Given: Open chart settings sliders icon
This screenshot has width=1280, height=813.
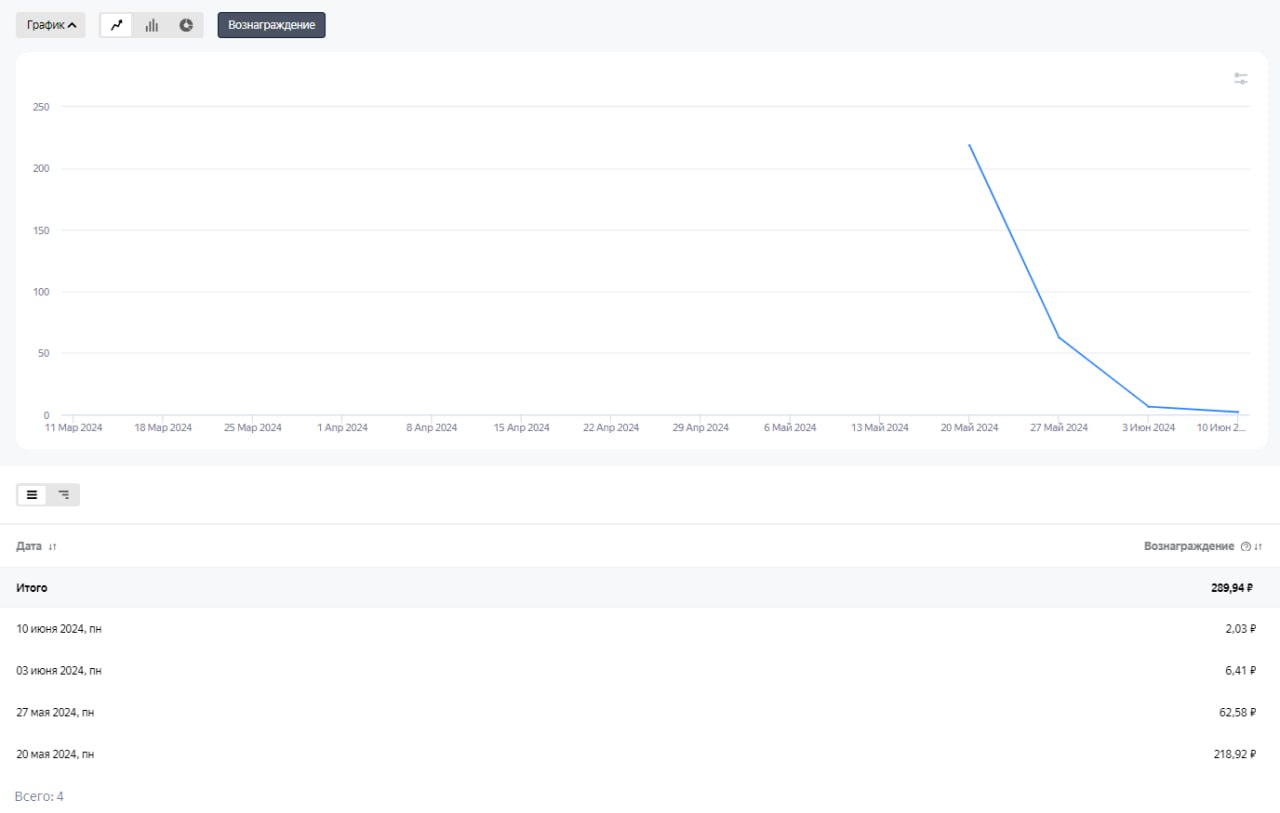Looking at the screenshot, I should click(x=1241, y=79).
